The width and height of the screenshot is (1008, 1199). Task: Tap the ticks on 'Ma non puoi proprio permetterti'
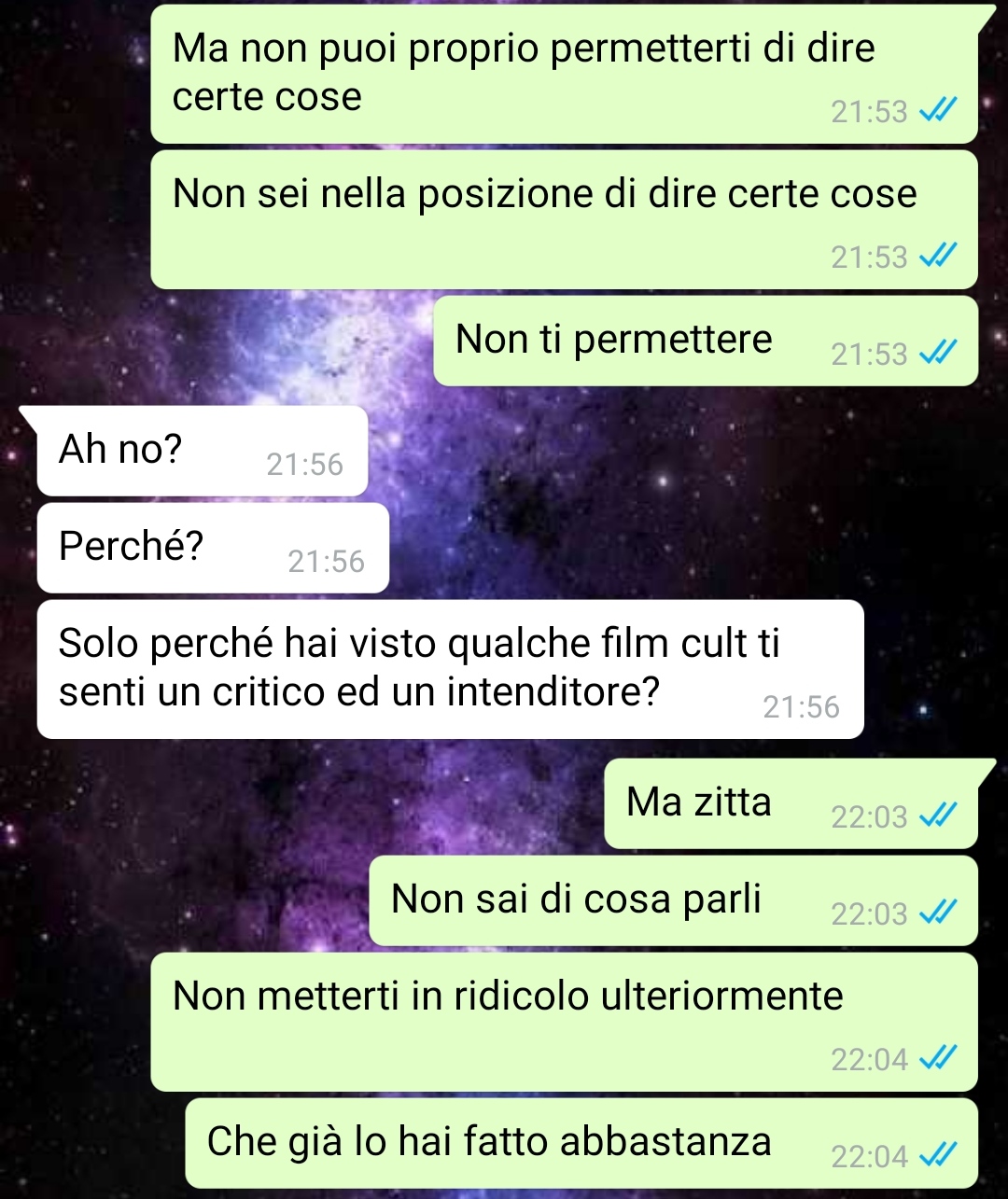[938, 110]
